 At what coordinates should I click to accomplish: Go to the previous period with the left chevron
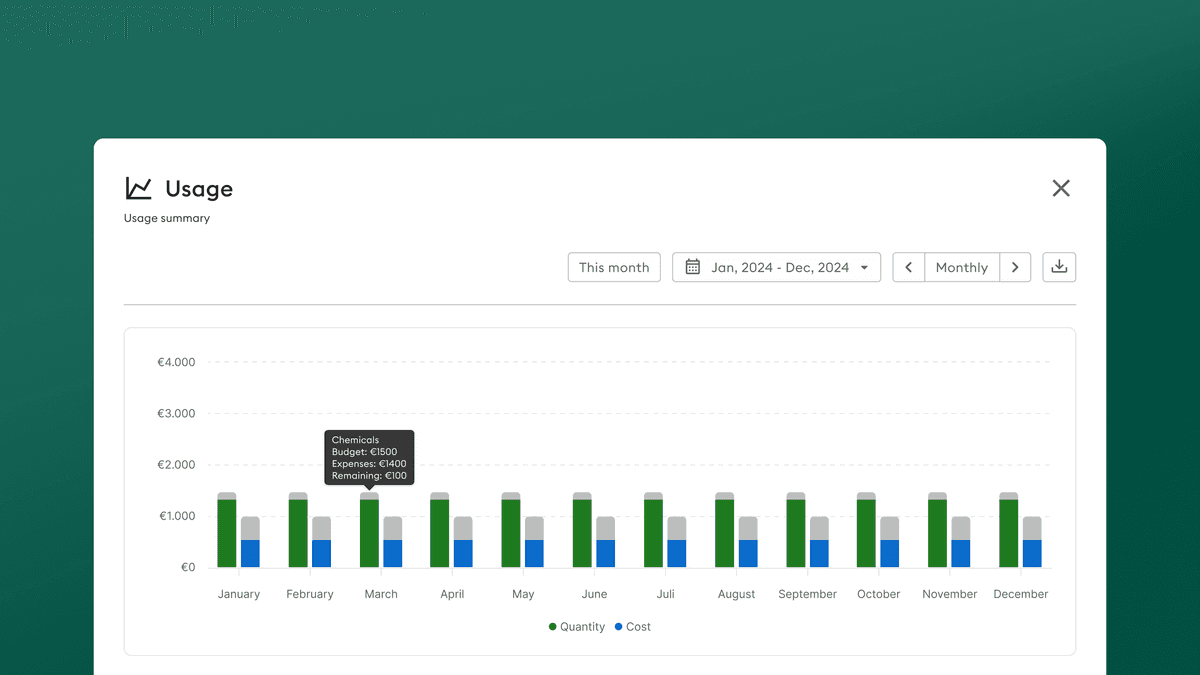tap(908, 267)
